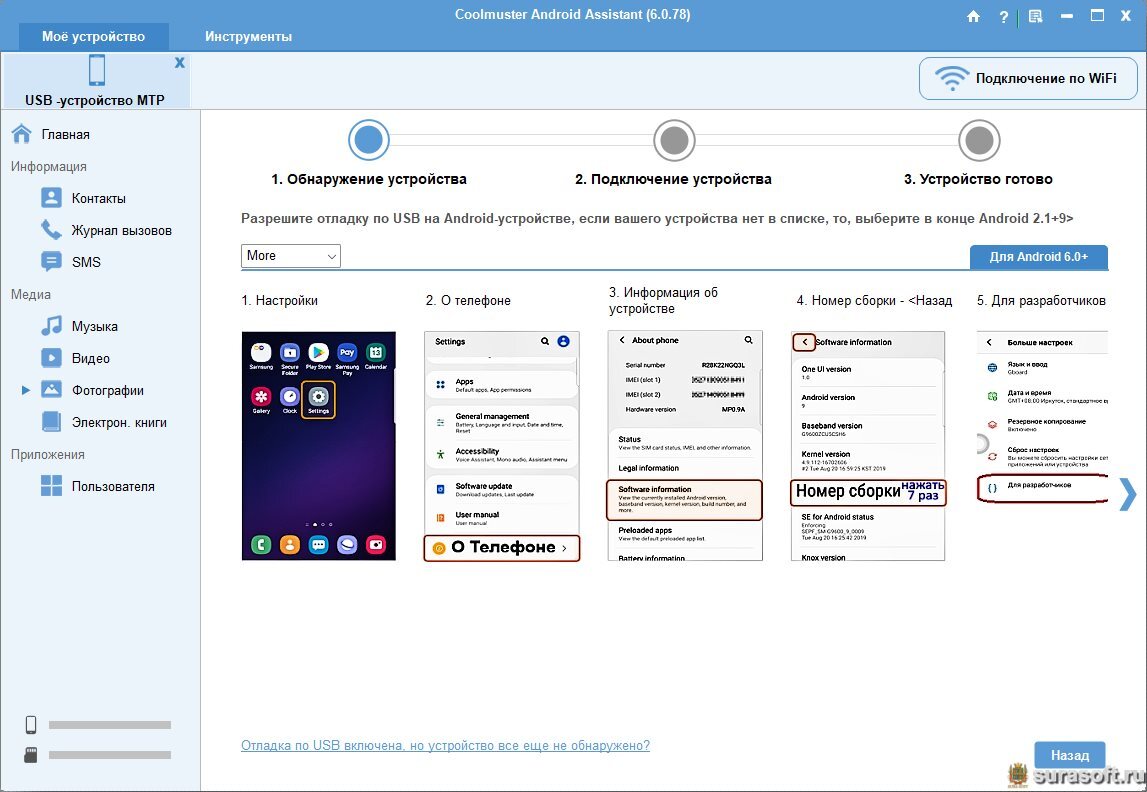Open Электрон. книги ebooks icon
The width and height of the screenshot is (1147, 792).
pos(51,422)
